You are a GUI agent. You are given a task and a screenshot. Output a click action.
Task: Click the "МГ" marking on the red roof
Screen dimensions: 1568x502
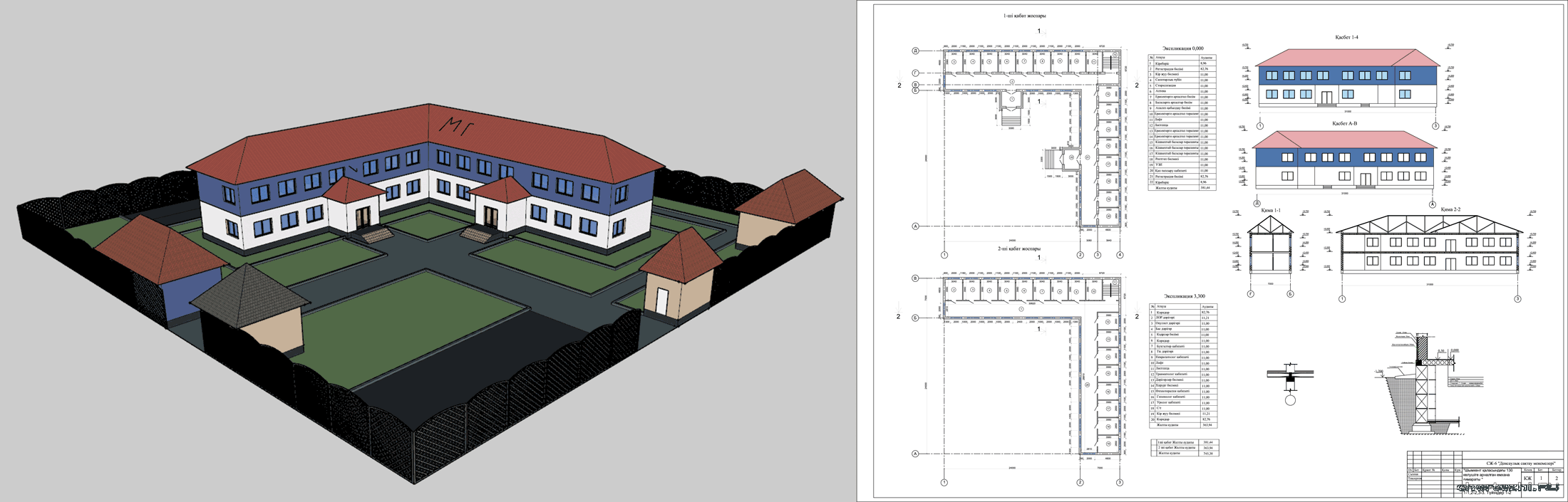pos(459,125)
